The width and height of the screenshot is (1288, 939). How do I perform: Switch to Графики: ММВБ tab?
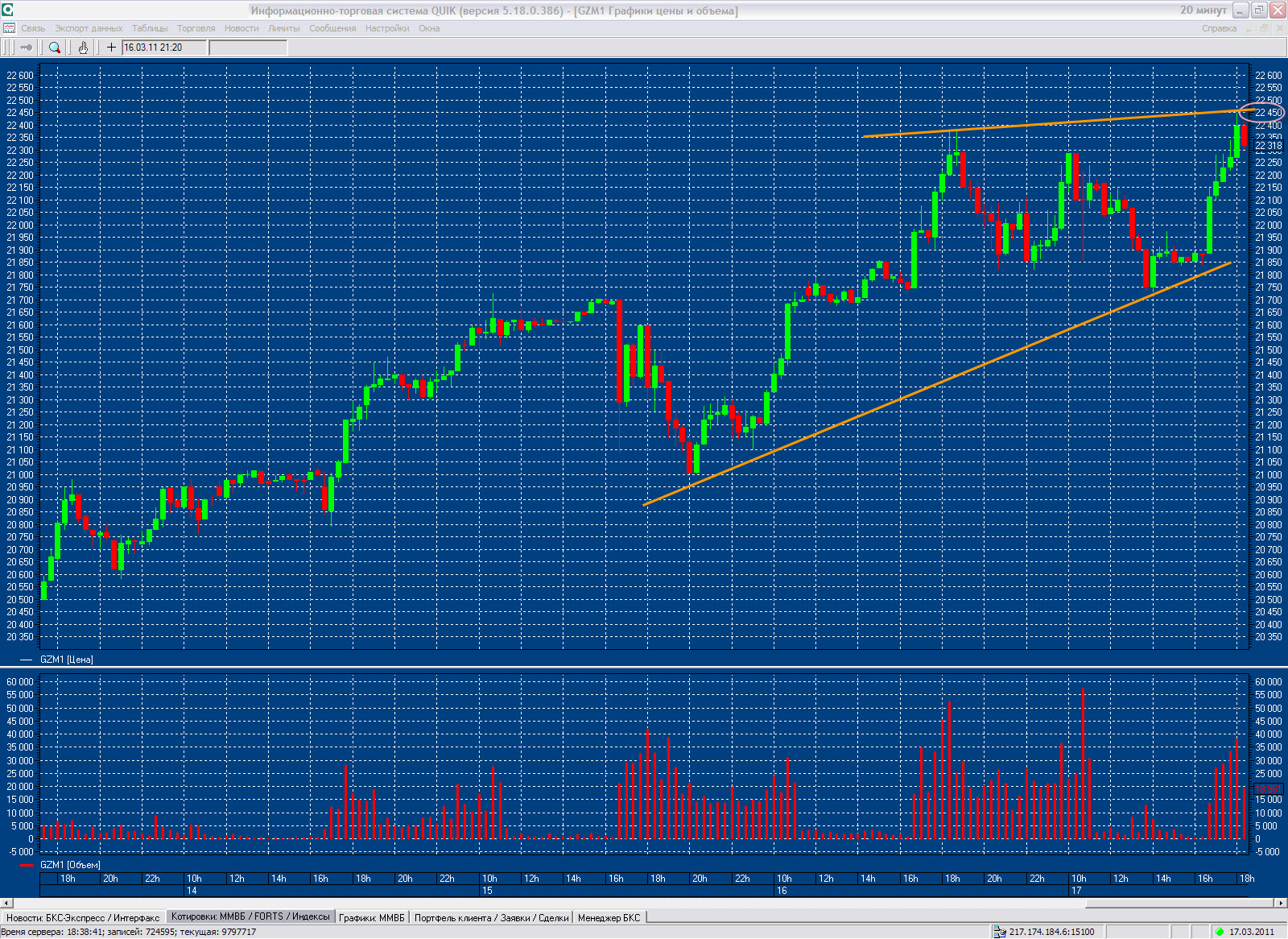372,917
